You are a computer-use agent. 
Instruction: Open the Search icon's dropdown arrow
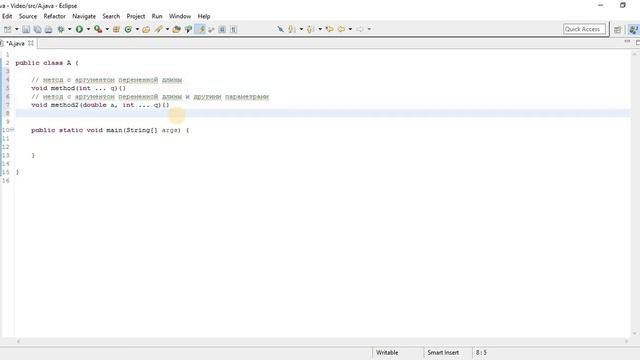click(x=167, y=29)
